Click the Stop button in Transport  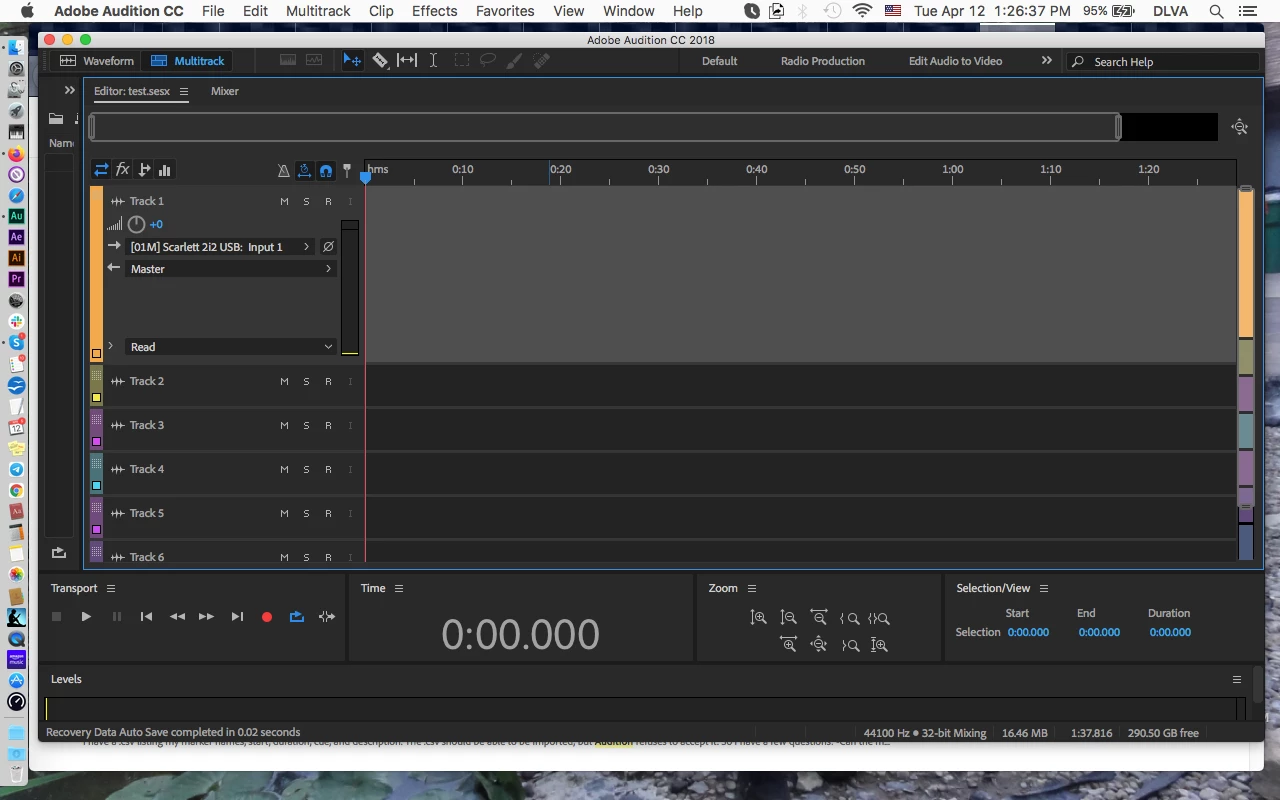tap(57, 617)
